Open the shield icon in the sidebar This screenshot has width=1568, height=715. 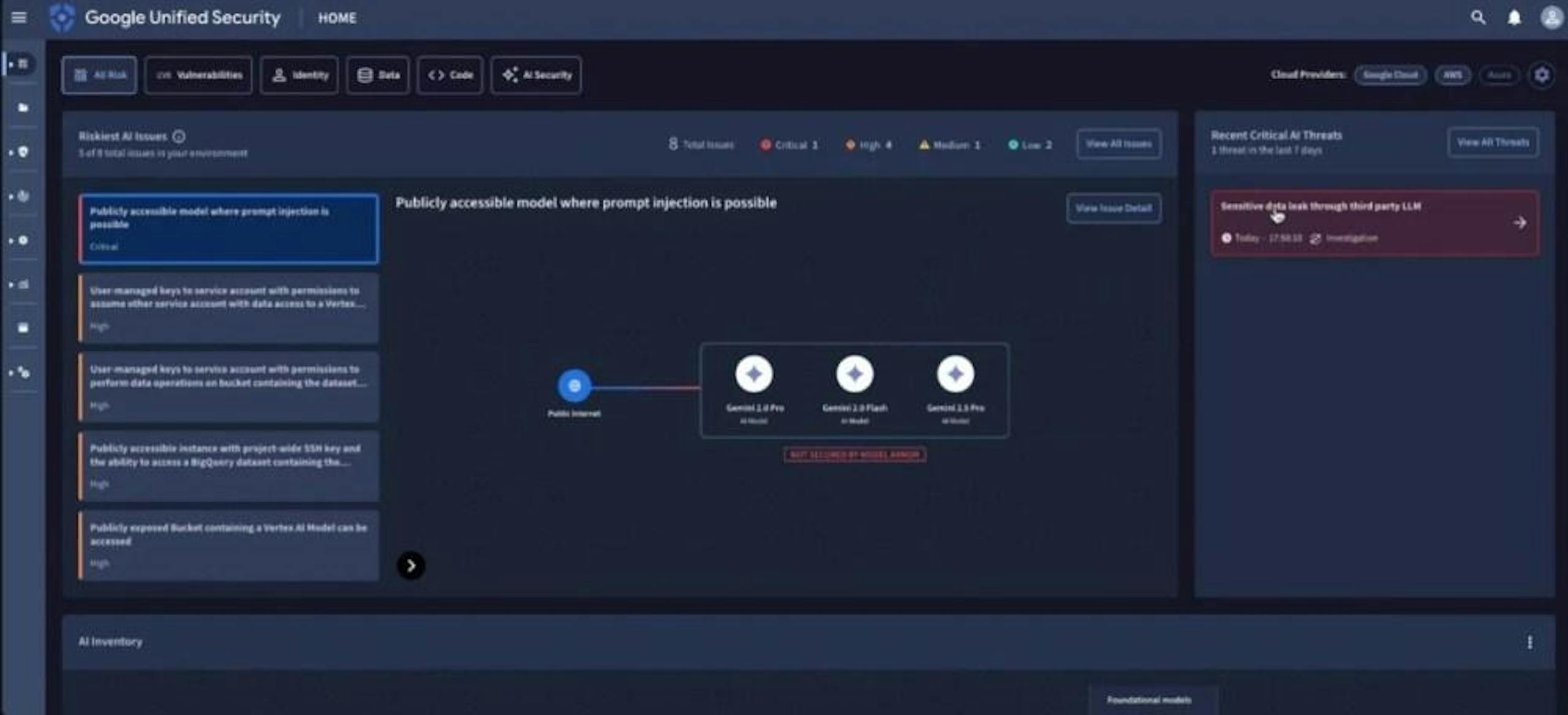coord(23,152)
